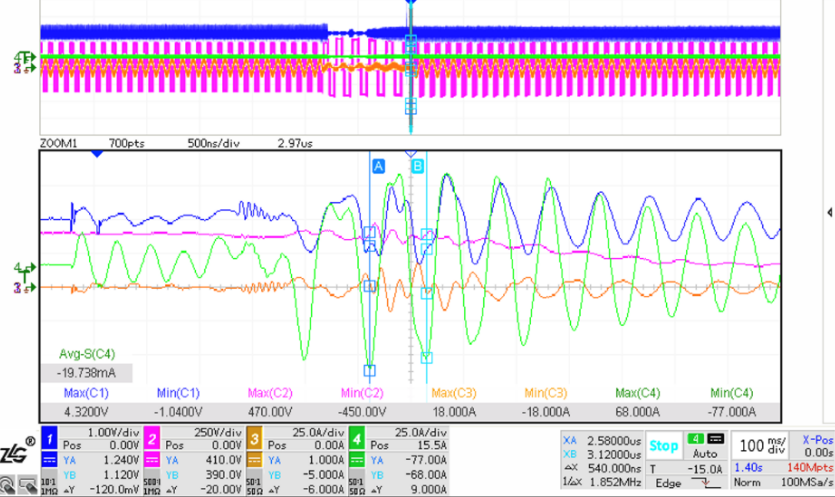The width and height of the screenshot is (835, 497).
Task: Expand the side panel arrow at right edge
Action: coord(830,212)
